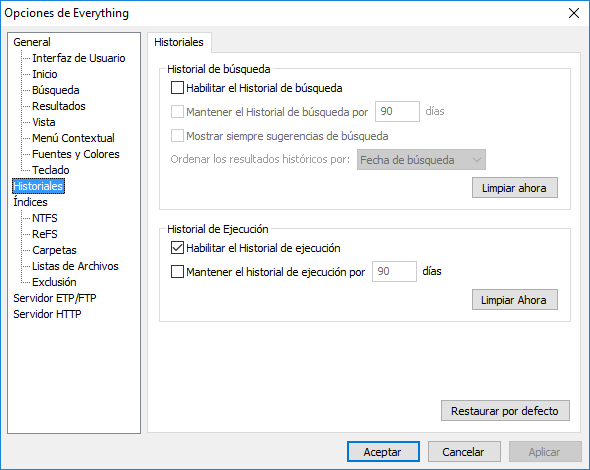
Task: Open the Vista settings page
Action: (x=44, y=122)
